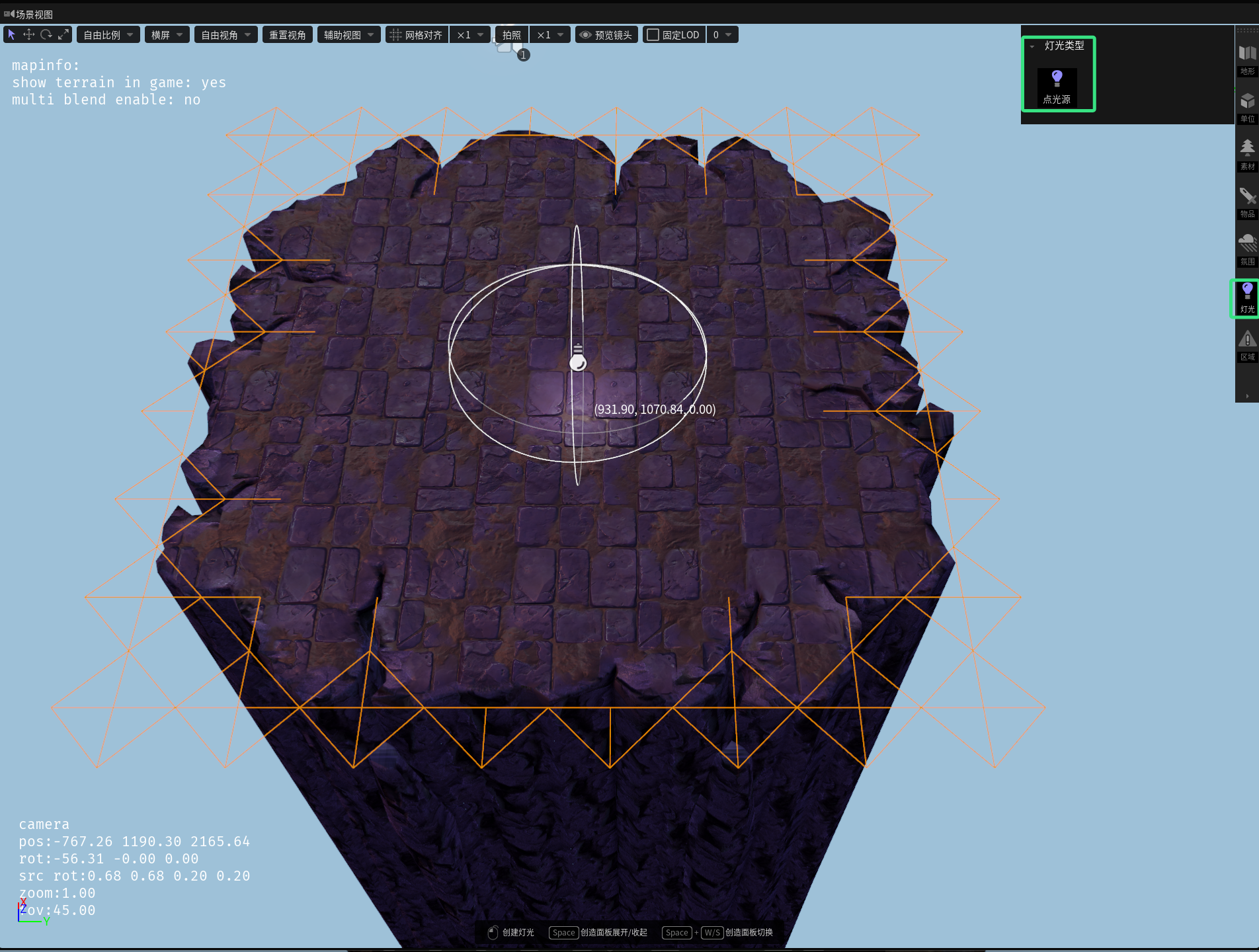Collapse the 灯光类型 section

coord(1032,46)
